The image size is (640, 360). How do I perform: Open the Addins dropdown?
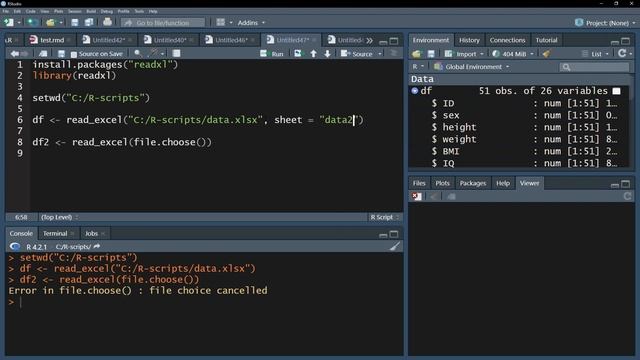pyautogui.click(x=251, y=23)
